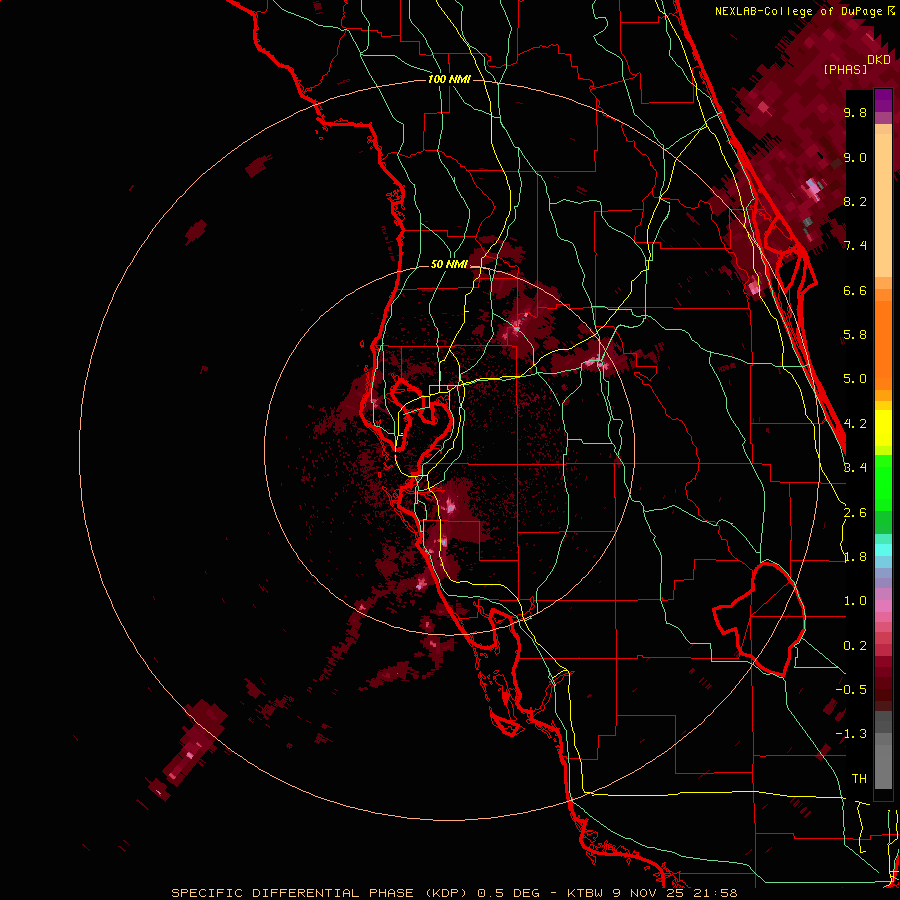Click the TH threshold label
Screen dimensions: 900x900
[859, 779]
